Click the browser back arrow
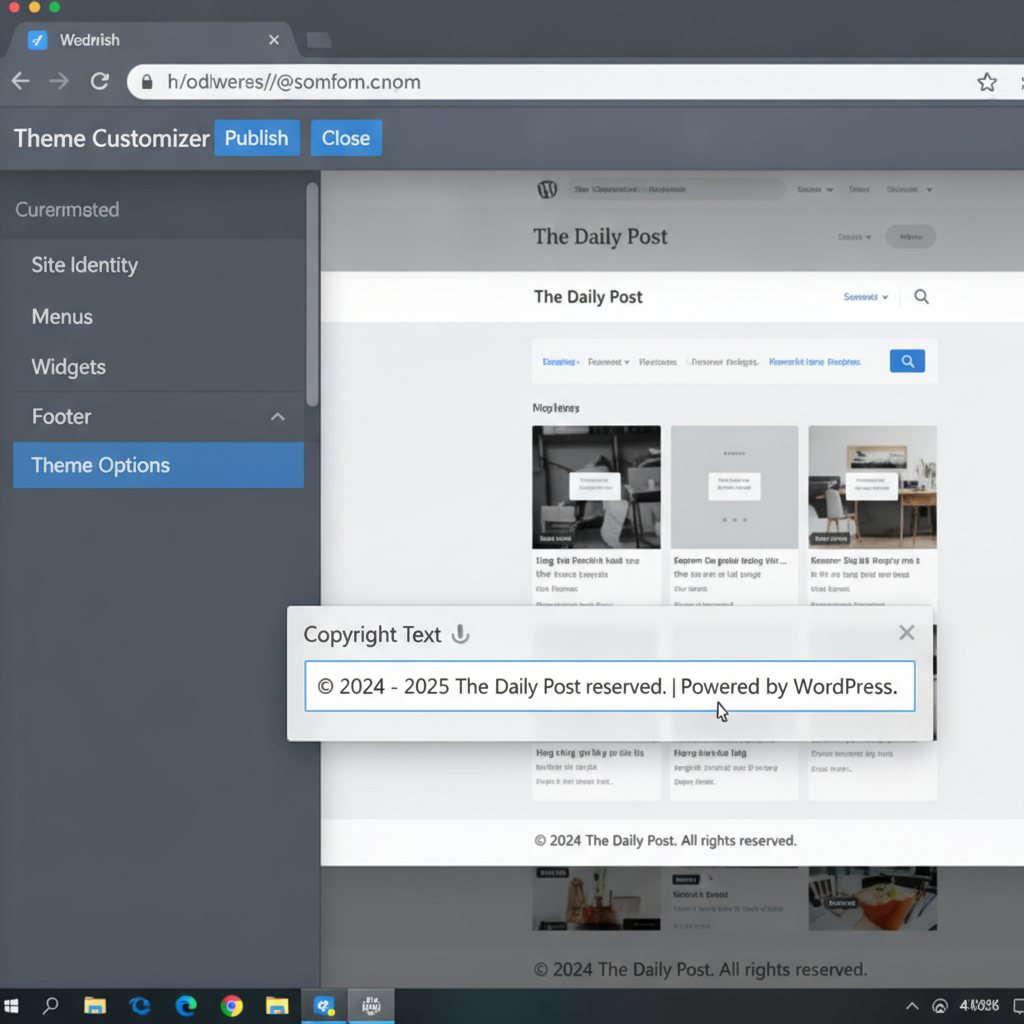Screen dimensions: 1024x1024 (x=21, y=82)
